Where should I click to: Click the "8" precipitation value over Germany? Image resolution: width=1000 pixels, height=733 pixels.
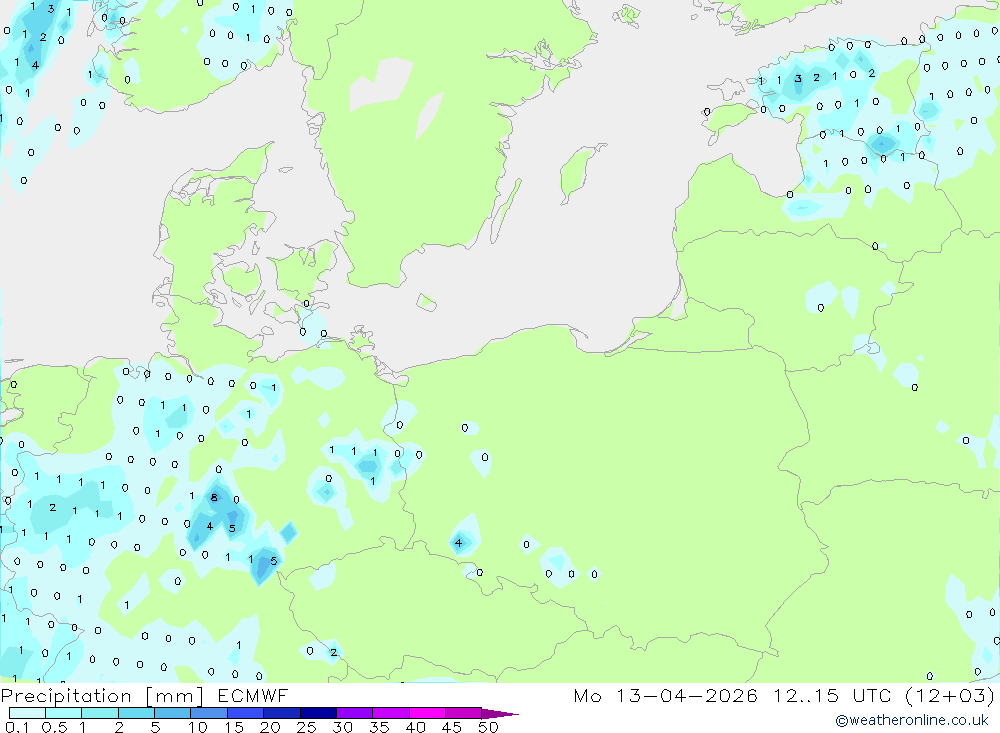point(214,498)
